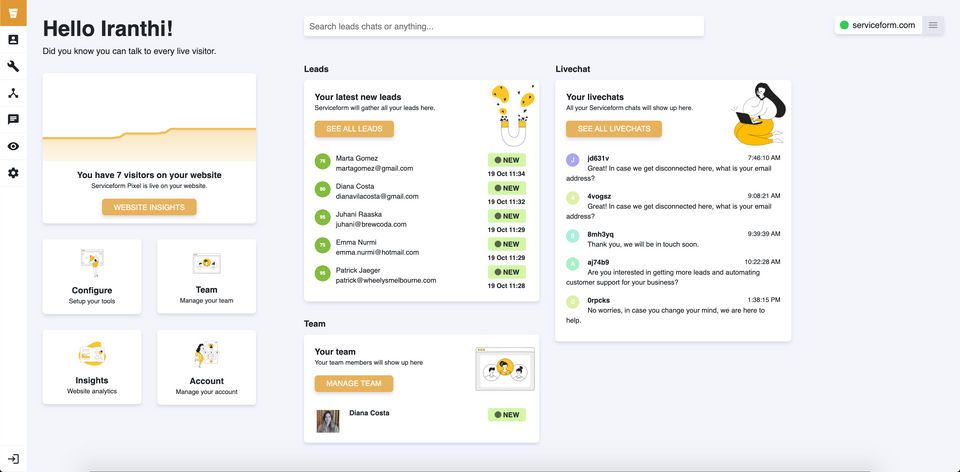
Task: Click the Manage Team button
Action: click(x=354, y=383)
